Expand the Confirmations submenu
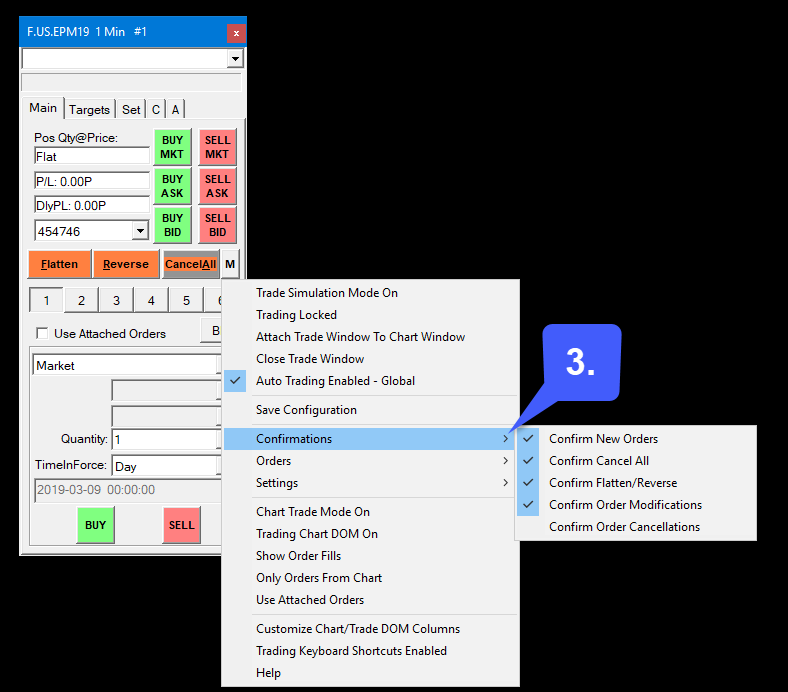This screenshot has width=788, height=692. coord(370,439)
